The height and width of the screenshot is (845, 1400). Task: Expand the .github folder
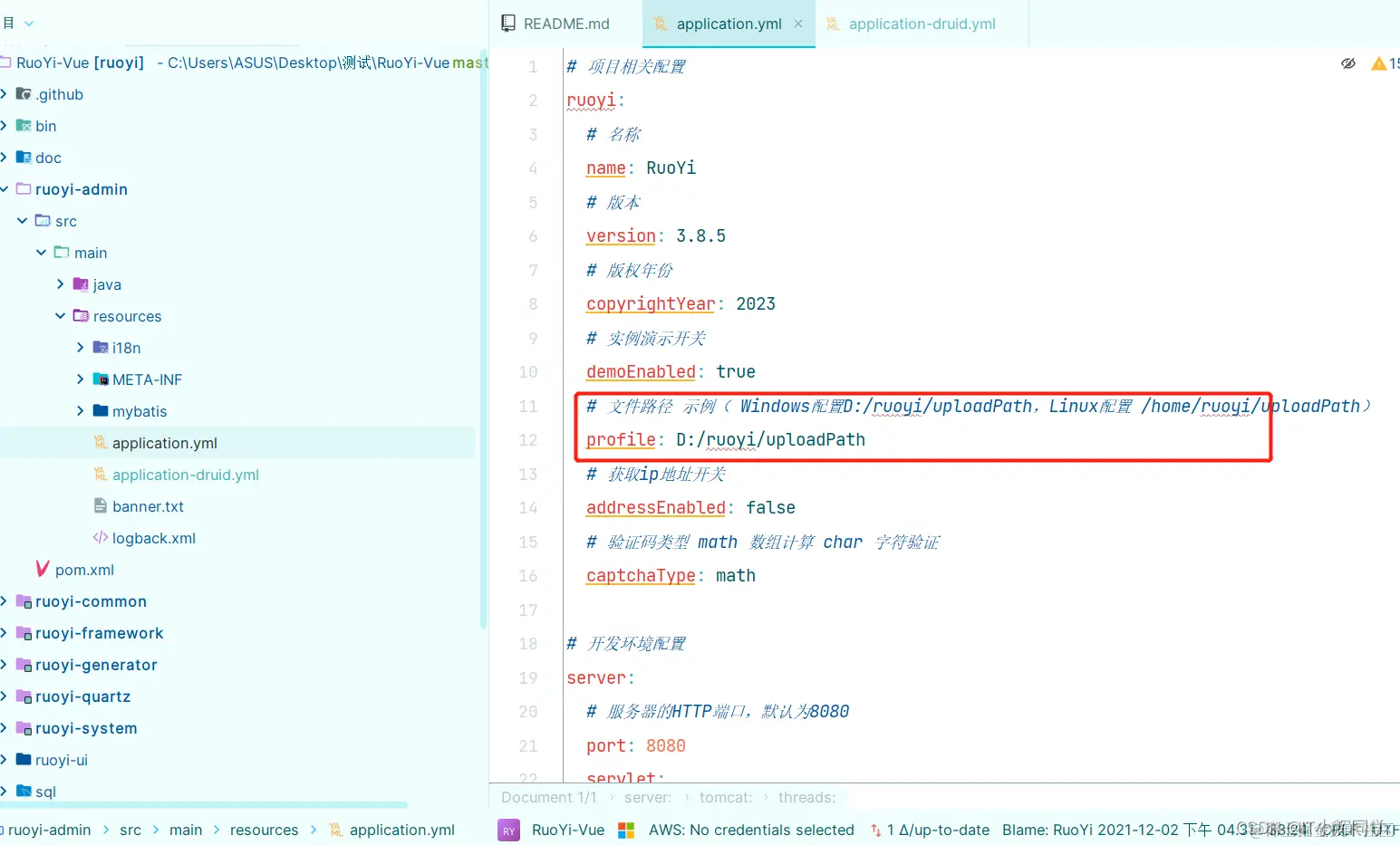tap(5, 94)
